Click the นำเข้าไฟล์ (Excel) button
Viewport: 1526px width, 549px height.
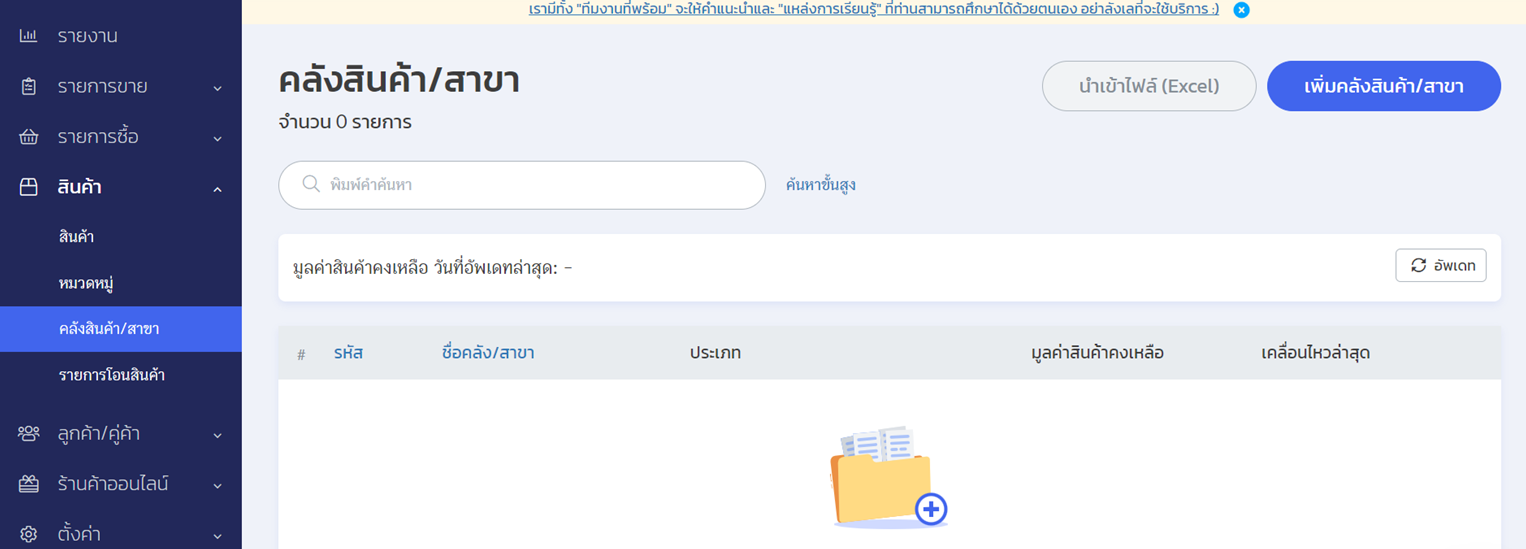[x=1148, y=86]
